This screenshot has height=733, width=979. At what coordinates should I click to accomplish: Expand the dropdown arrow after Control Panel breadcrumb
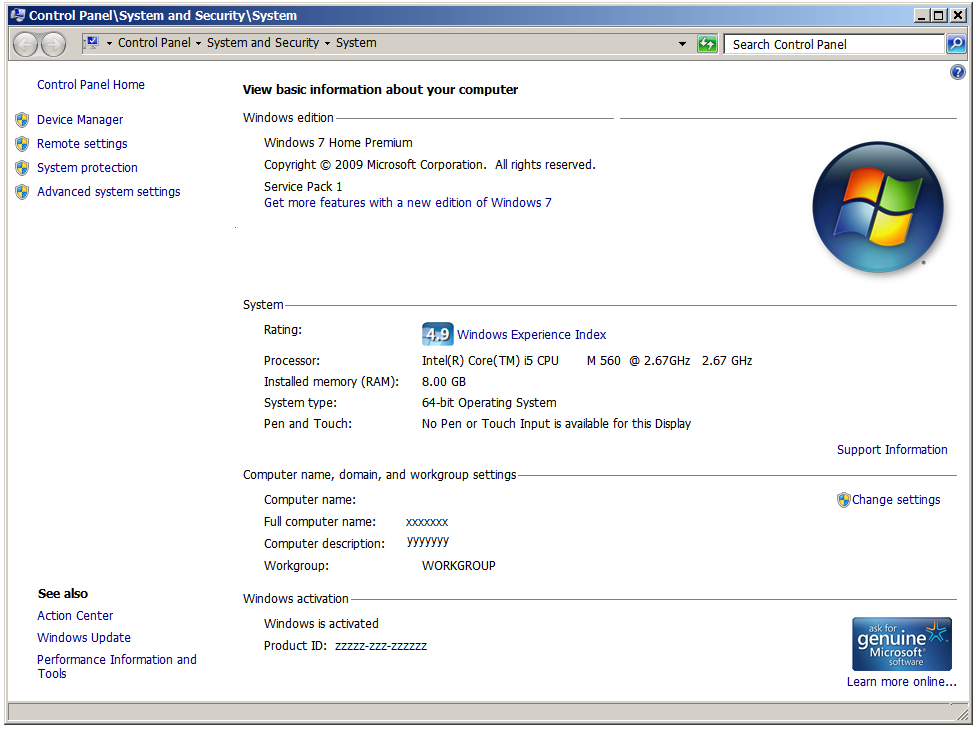click(198, 44)
